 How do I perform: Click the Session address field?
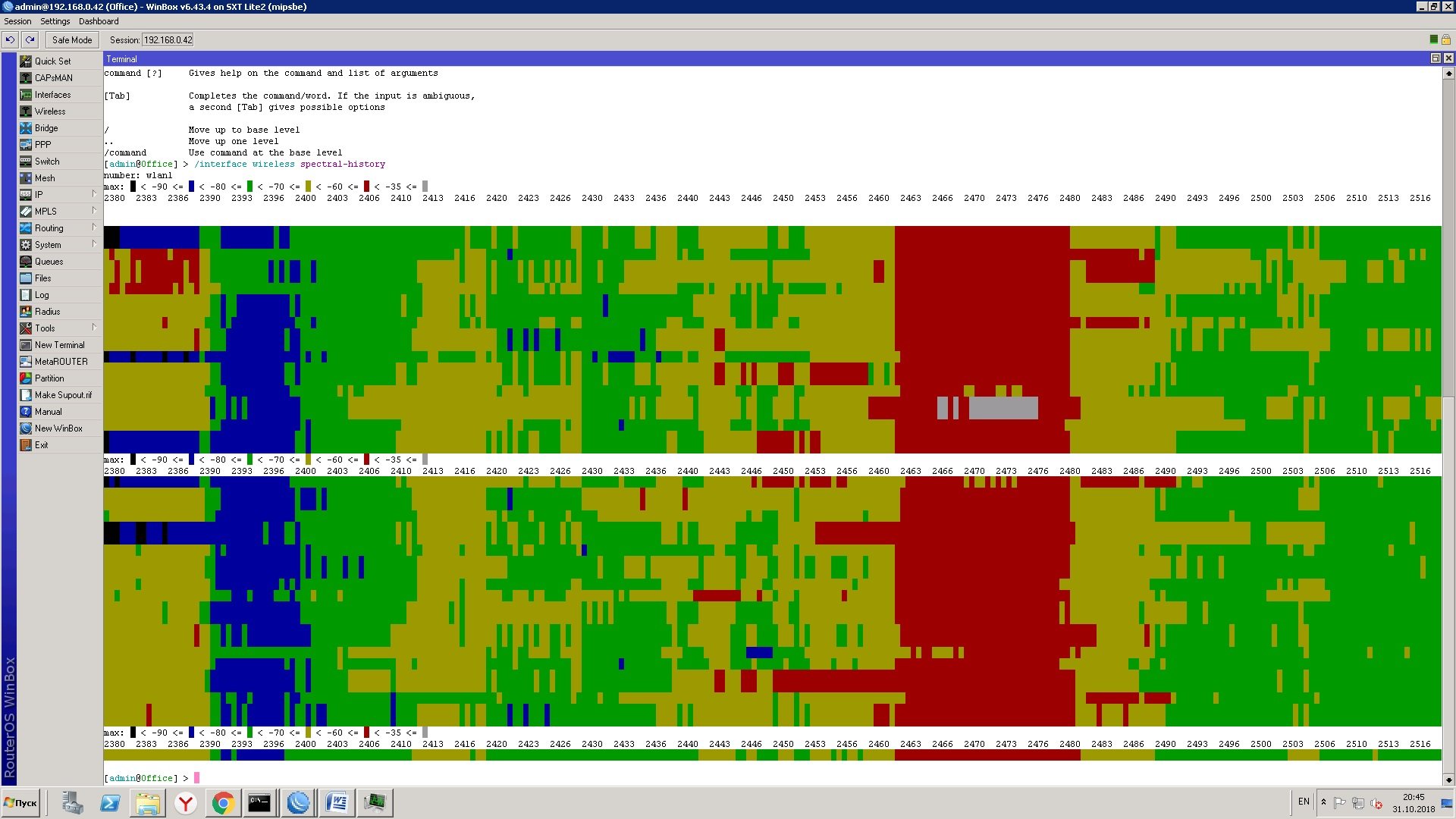pyautogui.click(x=168, y=40)
